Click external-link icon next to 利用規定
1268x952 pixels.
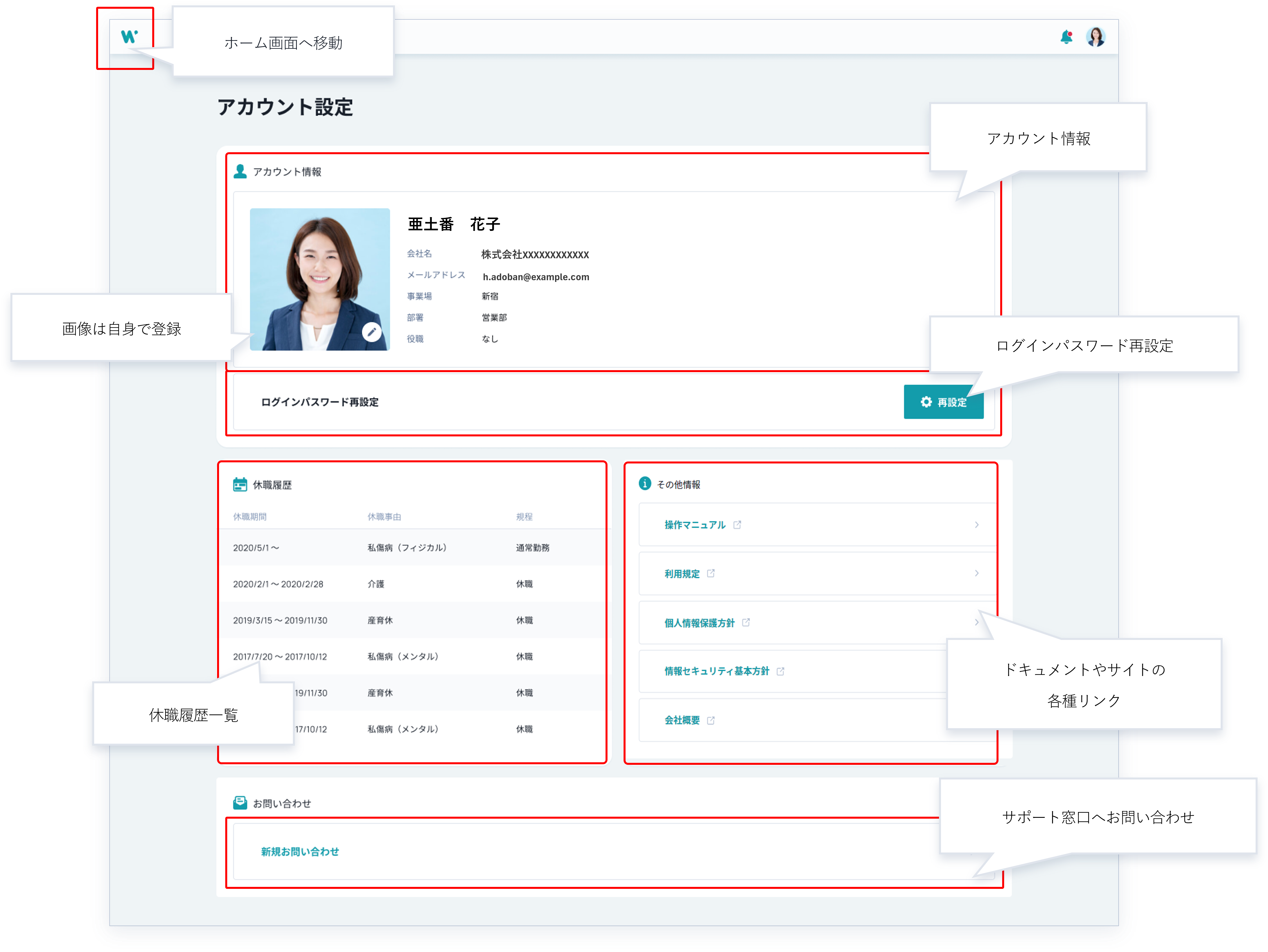coord(711,573)
